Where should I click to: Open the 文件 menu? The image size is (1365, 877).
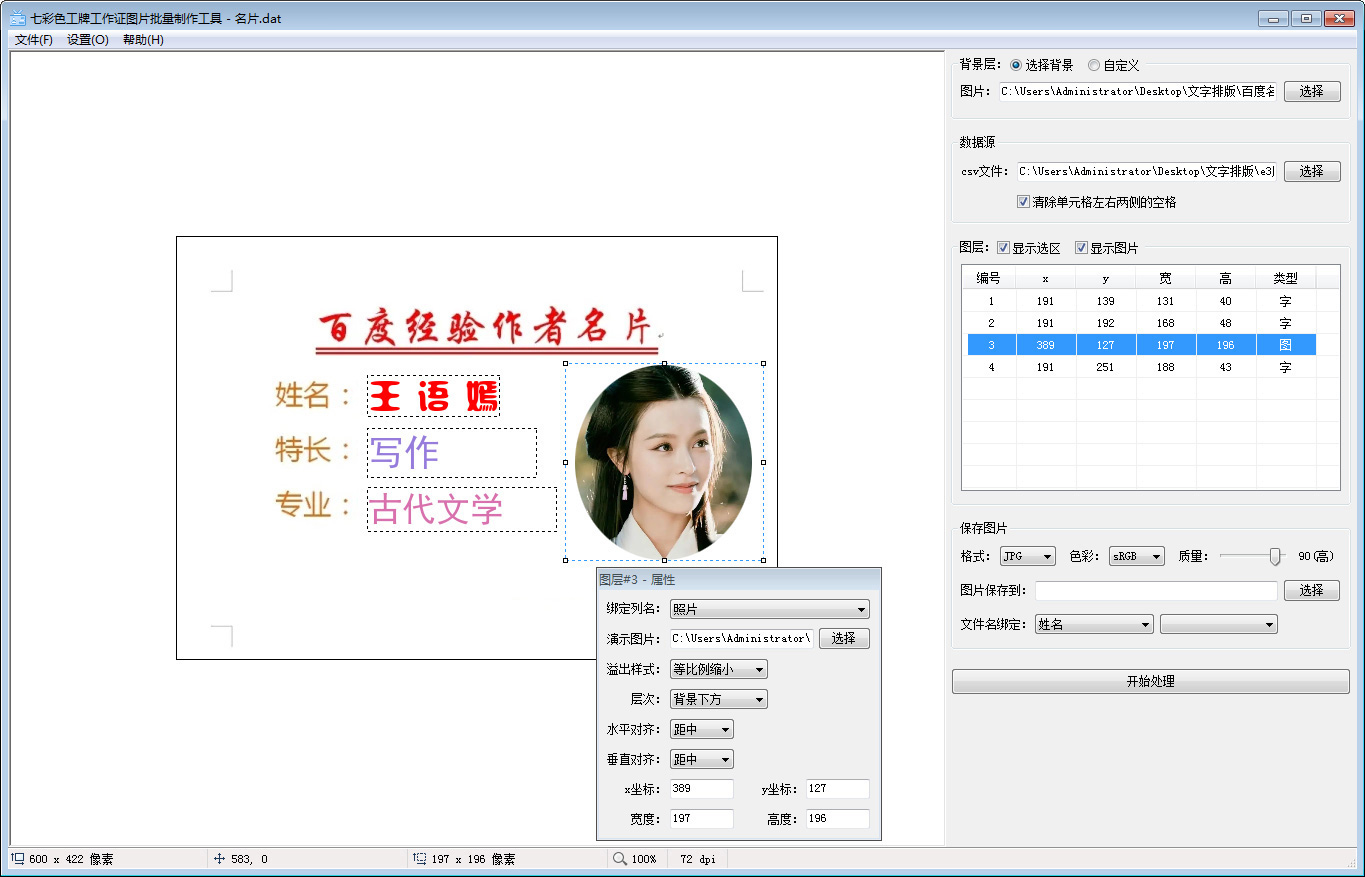pos(33,39)
